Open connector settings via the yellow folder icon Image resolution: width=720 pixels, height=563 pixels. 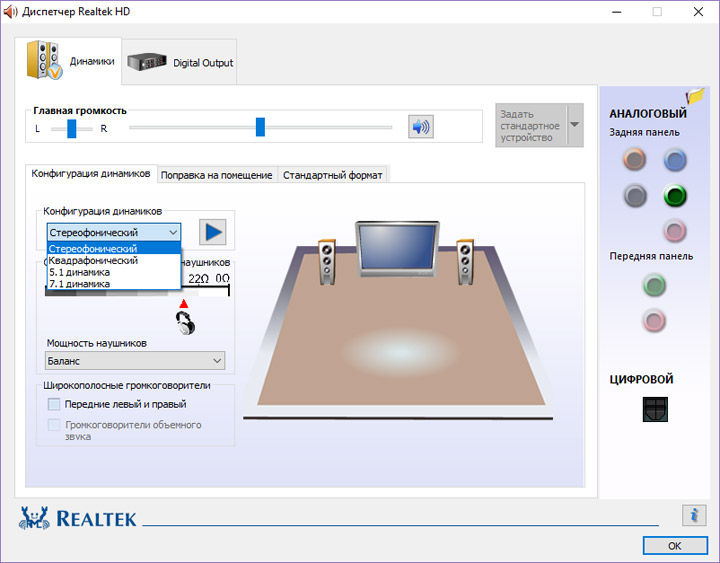695,96
